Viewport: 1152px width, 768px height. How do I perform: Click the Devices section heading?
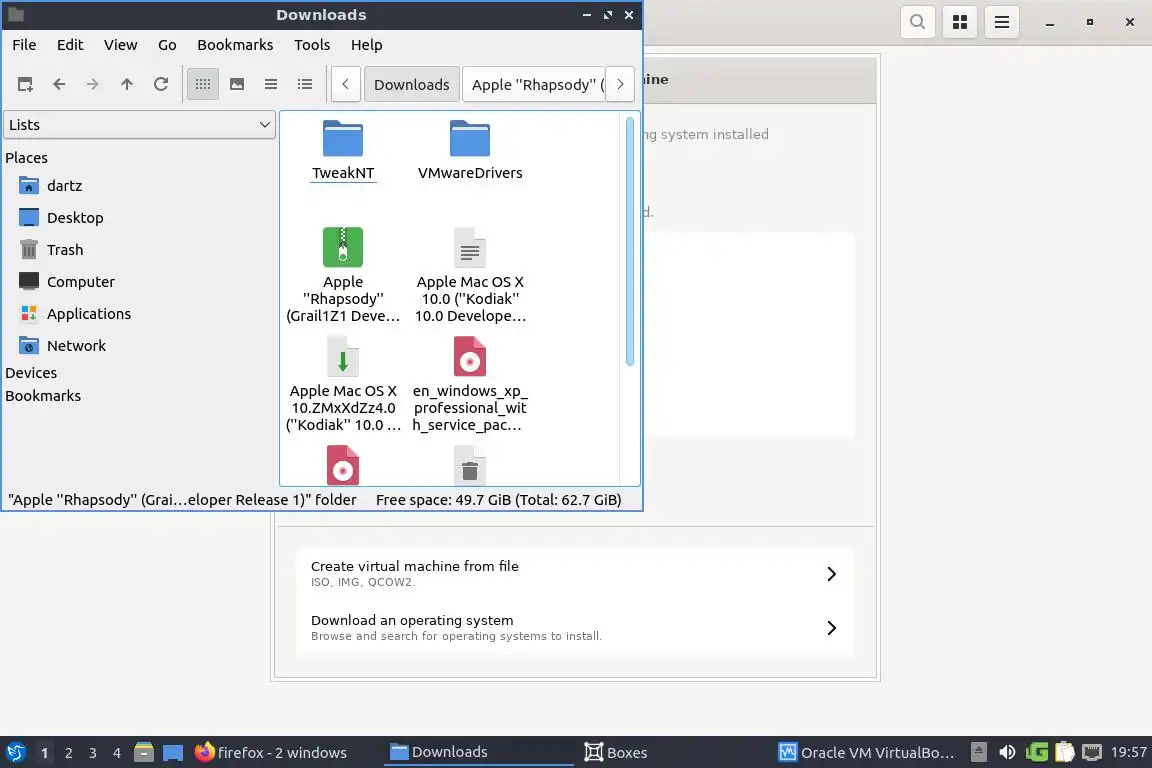tap(31, 373)
